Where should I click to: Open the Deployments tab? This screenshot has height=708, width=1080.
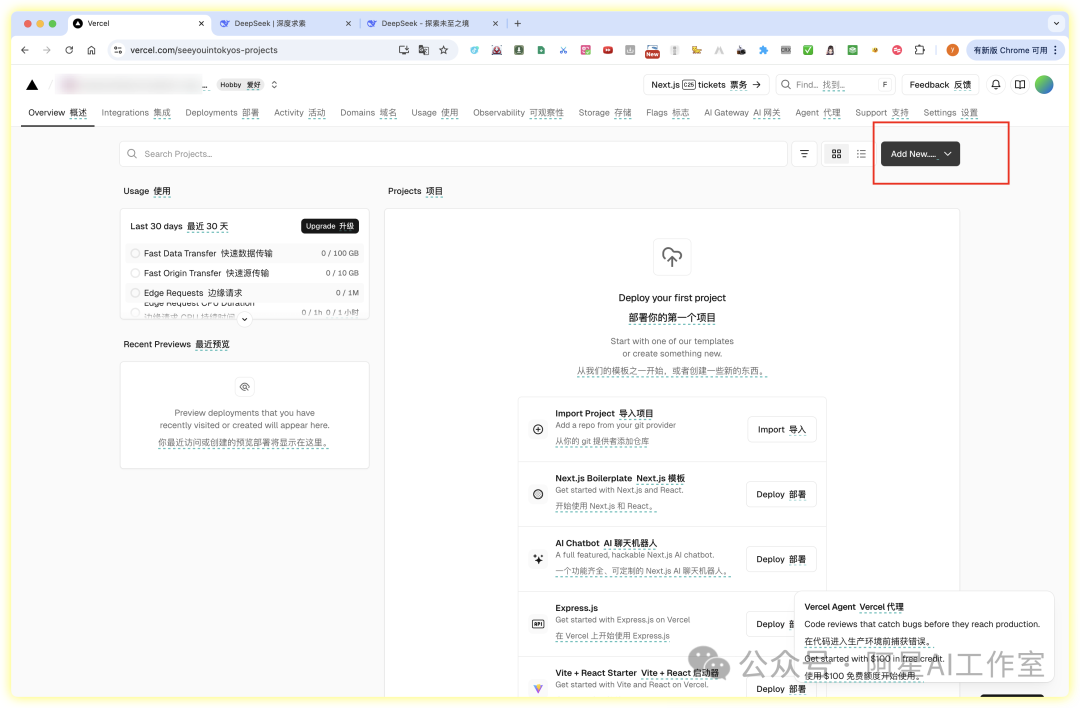tap(222, 113)
